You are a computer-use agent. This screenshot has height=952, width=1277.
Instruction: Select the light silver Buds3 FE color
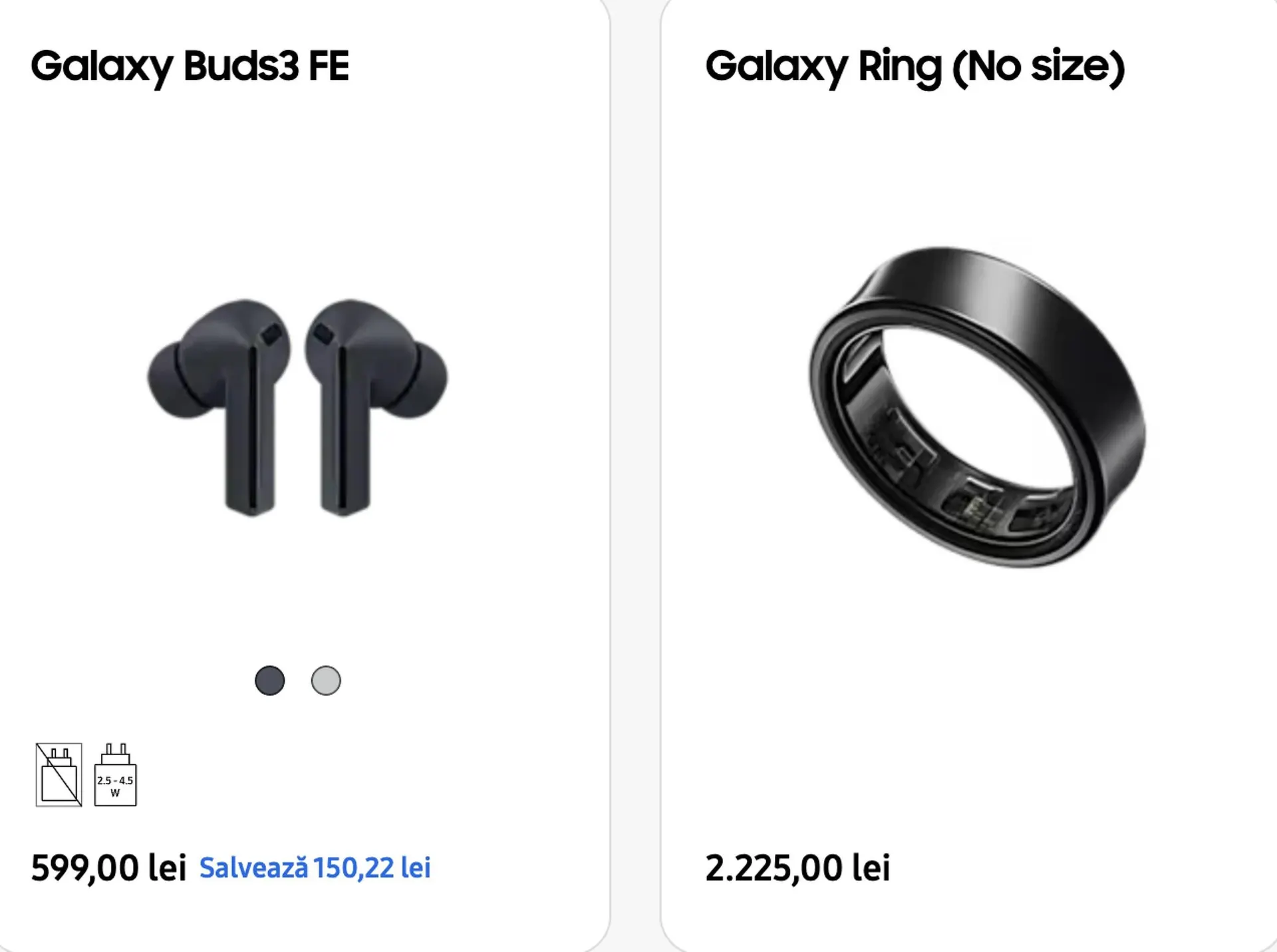point(326,681)
